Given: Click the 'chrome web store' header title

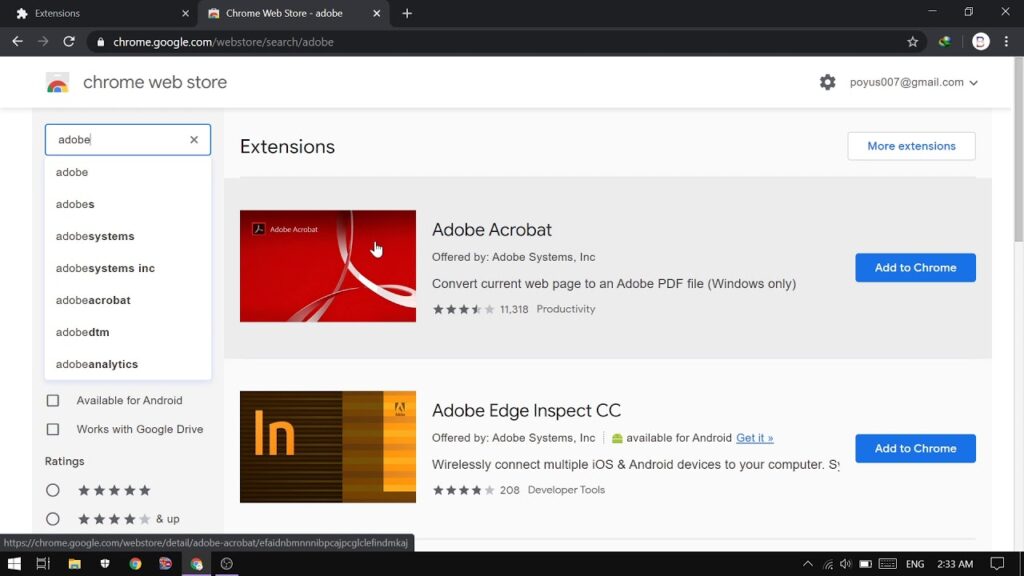Looking at the screenshot, I should pos(155,82).
